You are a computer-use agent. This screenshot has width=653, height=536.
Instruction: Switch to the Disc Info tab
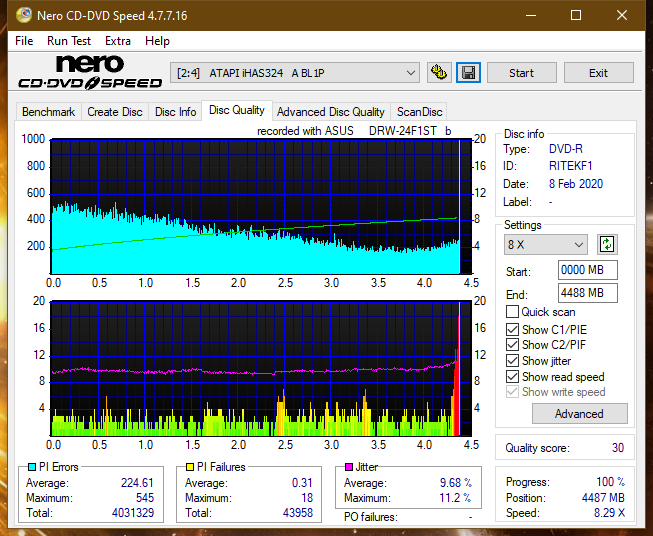click(175, 112)
